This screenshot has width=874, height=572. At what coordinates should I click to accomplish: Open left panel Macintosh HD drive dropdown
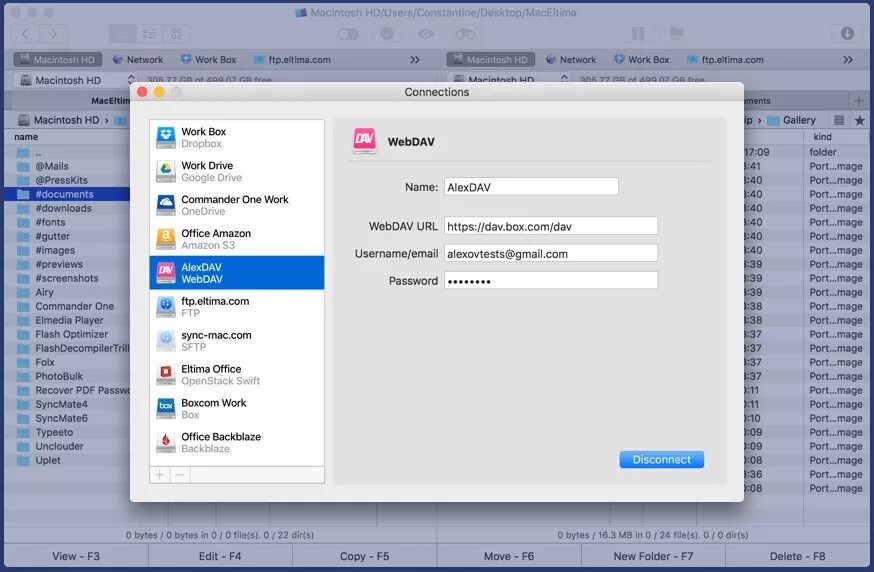75,80
